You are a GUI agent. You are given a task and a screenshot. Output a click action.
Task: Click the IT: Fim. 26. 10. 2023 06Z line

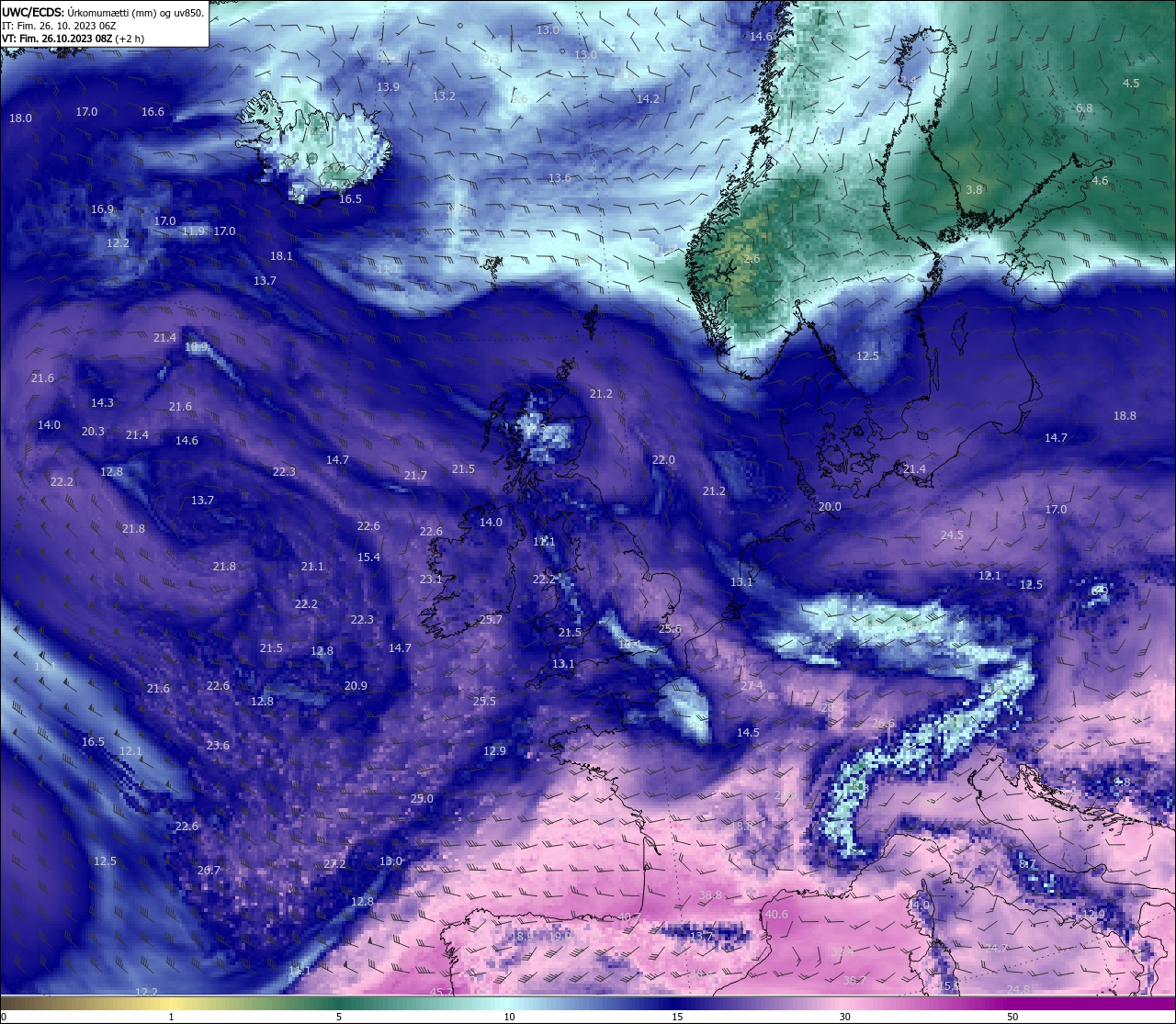click(59, 26)
